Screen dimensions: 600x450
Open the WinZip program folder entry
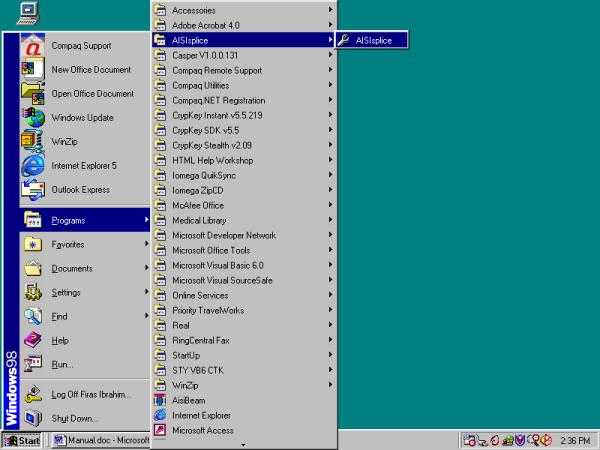coord(244,385)
